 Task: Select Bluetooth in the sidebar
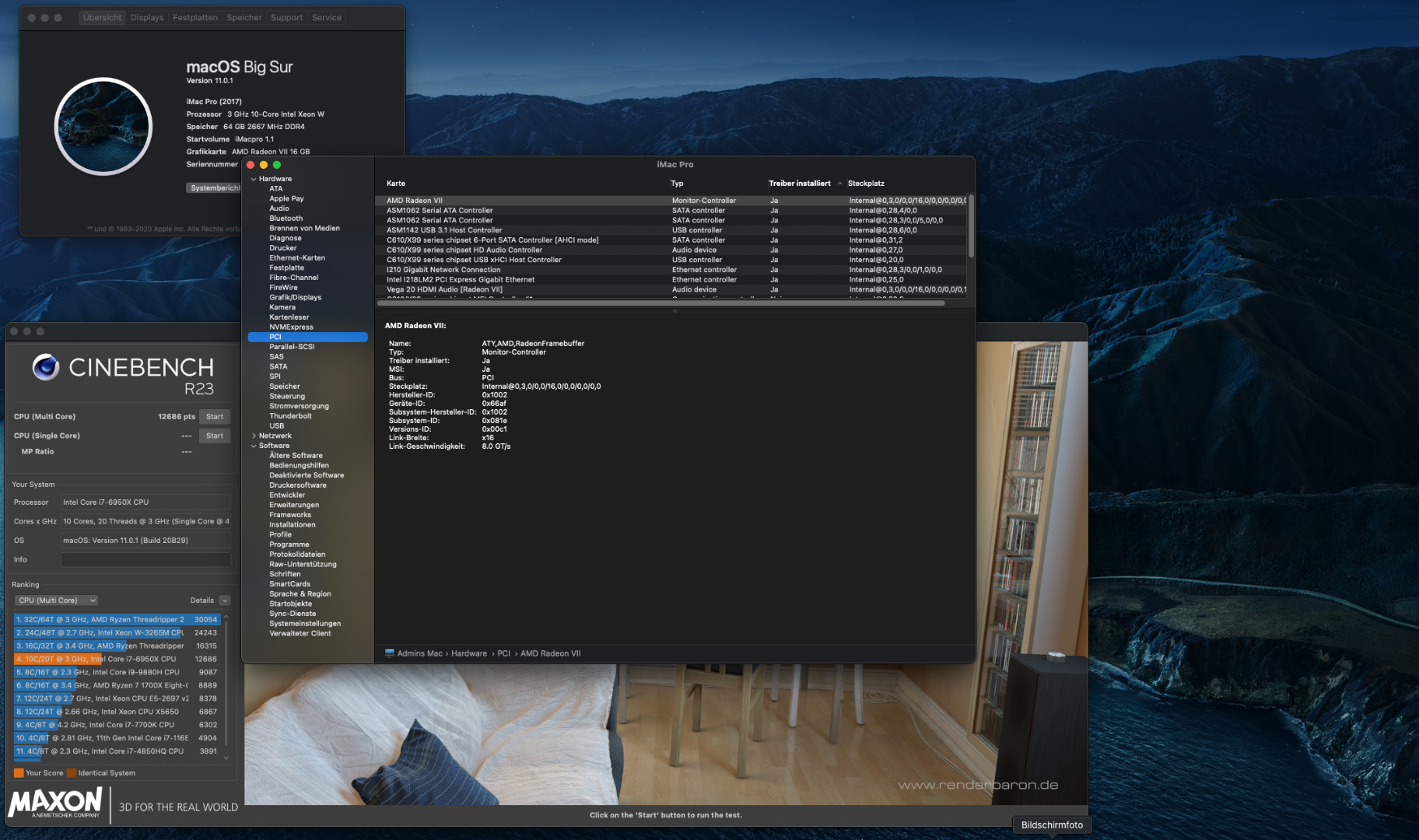pos(286,219)
